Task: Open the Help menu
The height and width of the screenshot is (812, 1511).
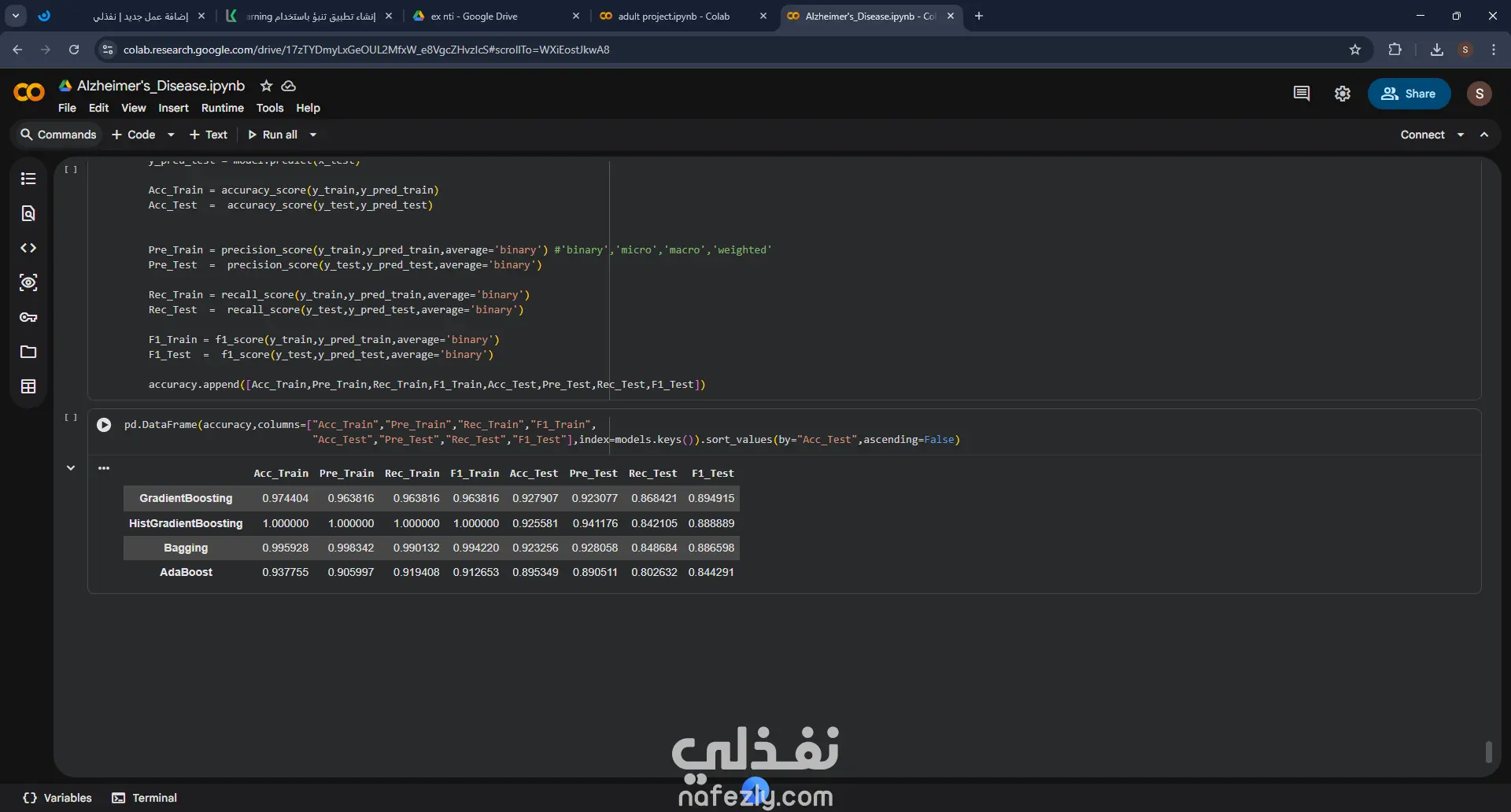Action: click(308, 108)
